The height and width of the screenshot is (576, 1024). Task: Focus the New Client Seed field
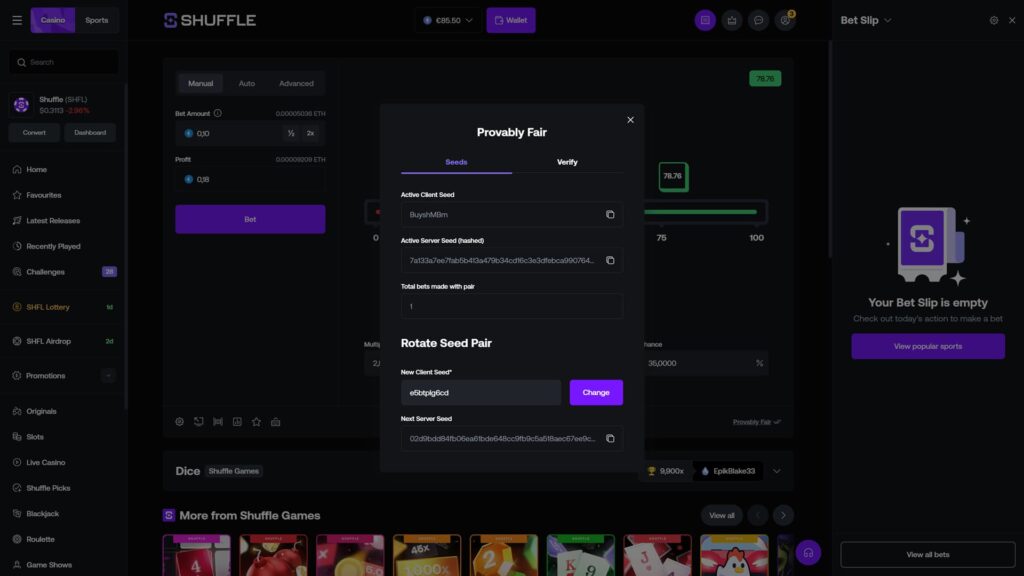[x=481, y=392]
